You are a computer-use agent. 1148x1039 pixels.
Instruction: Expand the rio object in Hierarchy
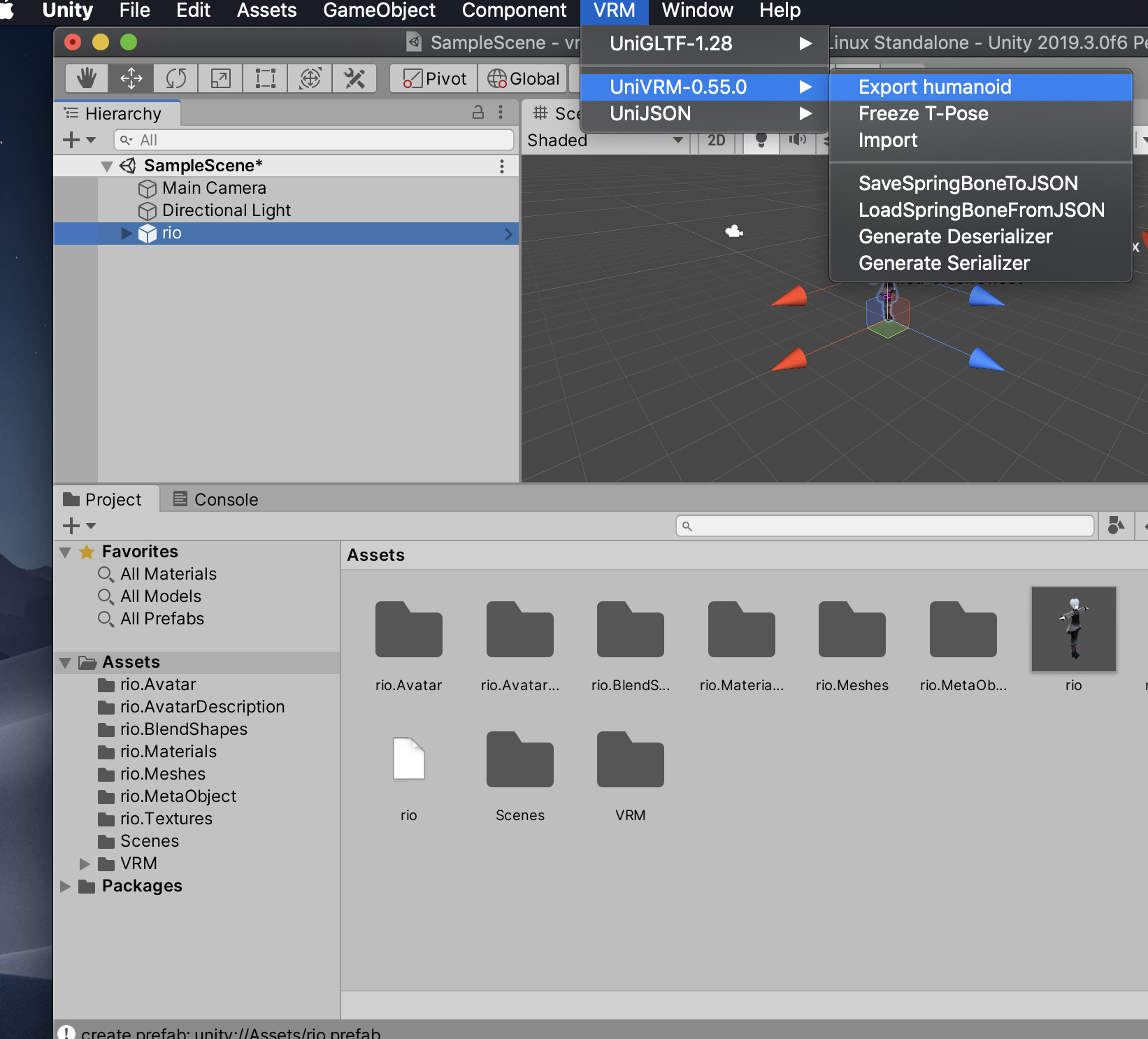click(127, 233)
